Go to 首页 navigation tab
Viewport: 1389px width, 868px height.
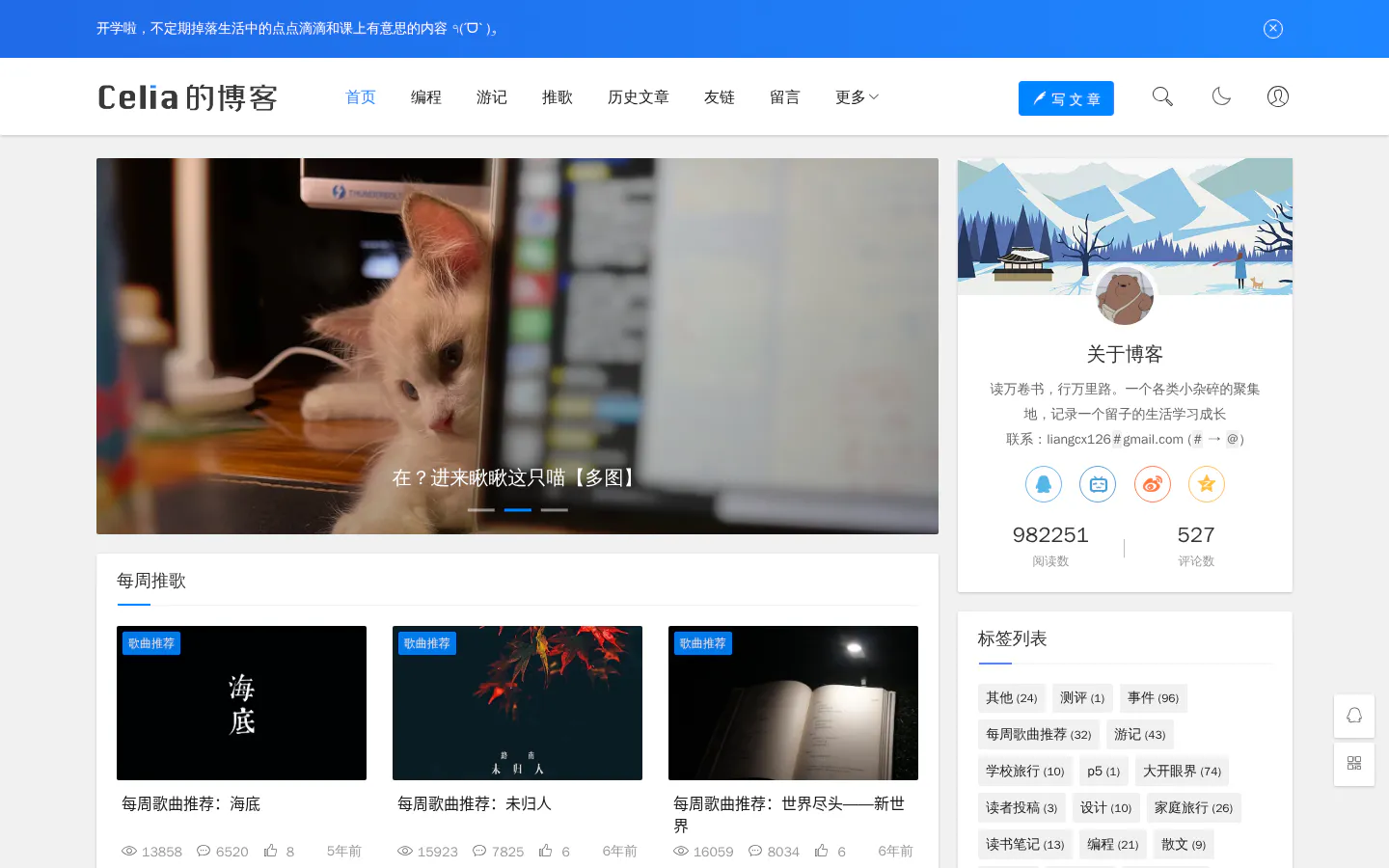tap(361, 97)
